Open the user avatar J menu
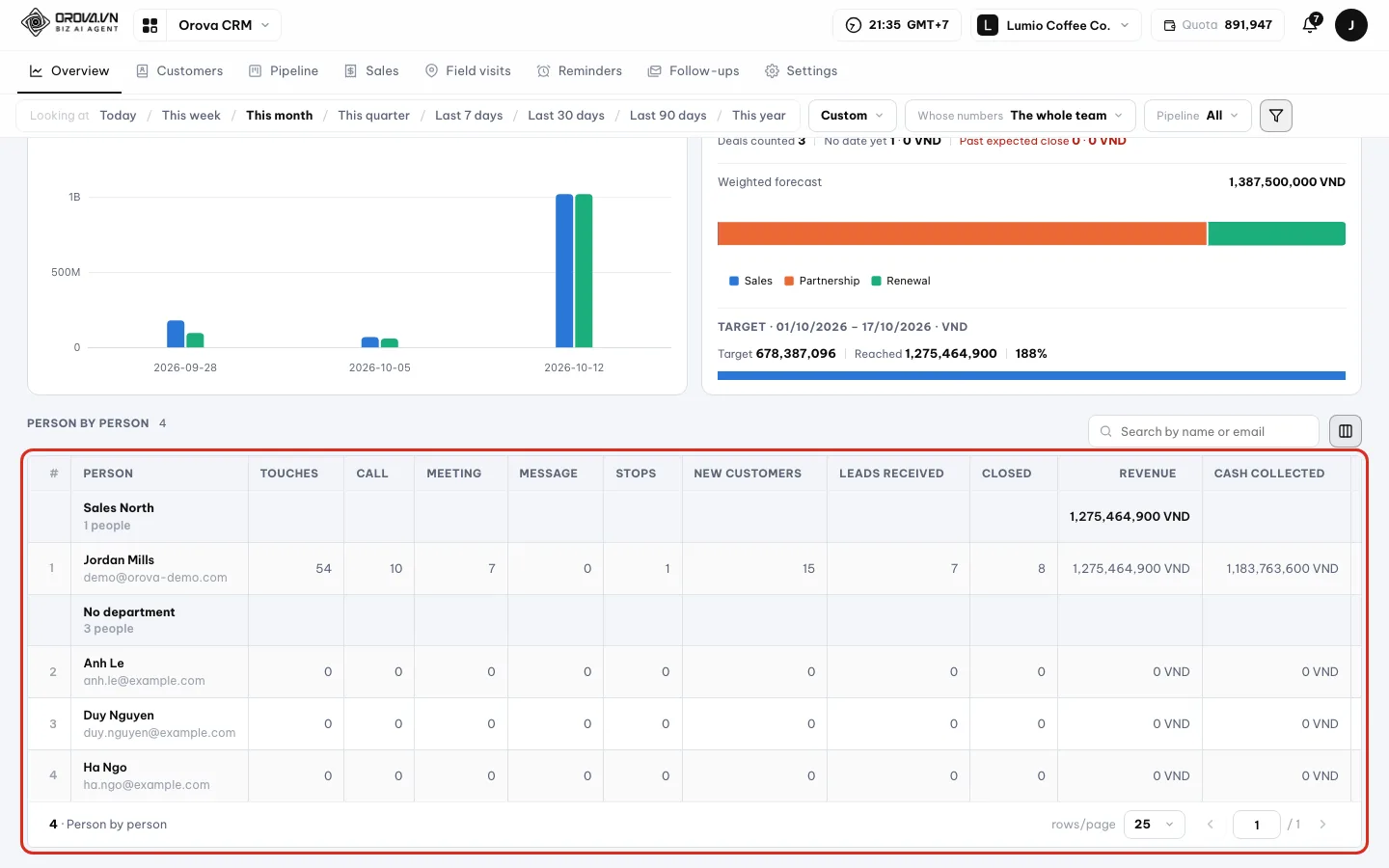 coord(1350,25)
